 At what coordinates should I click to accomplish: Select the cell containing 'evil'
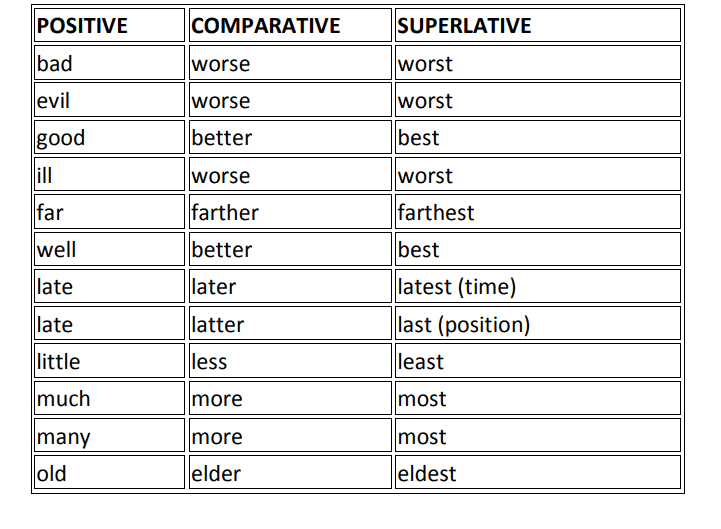pos(53,101)
